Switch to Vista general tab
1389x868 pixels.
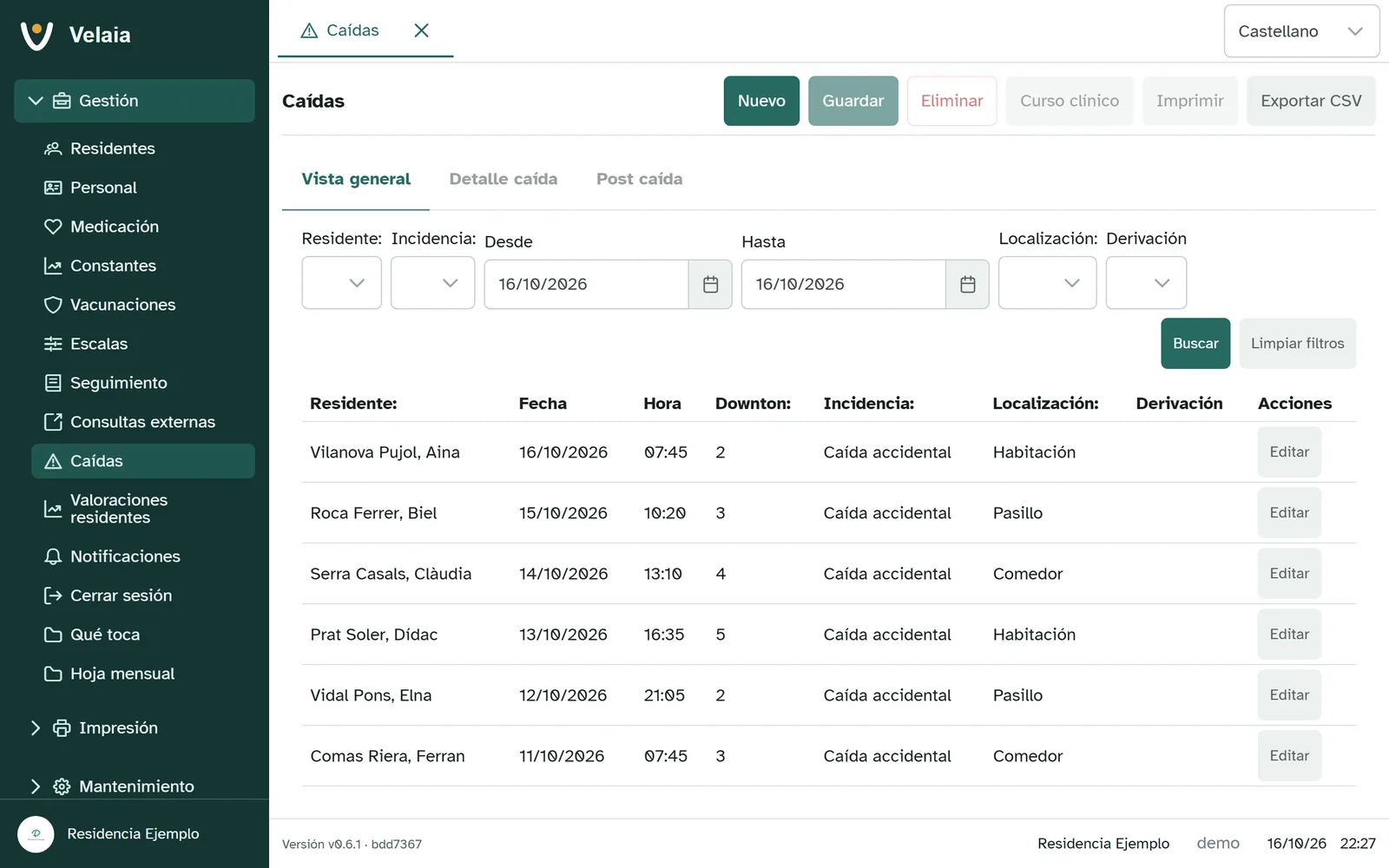click(x=356, y=179)
